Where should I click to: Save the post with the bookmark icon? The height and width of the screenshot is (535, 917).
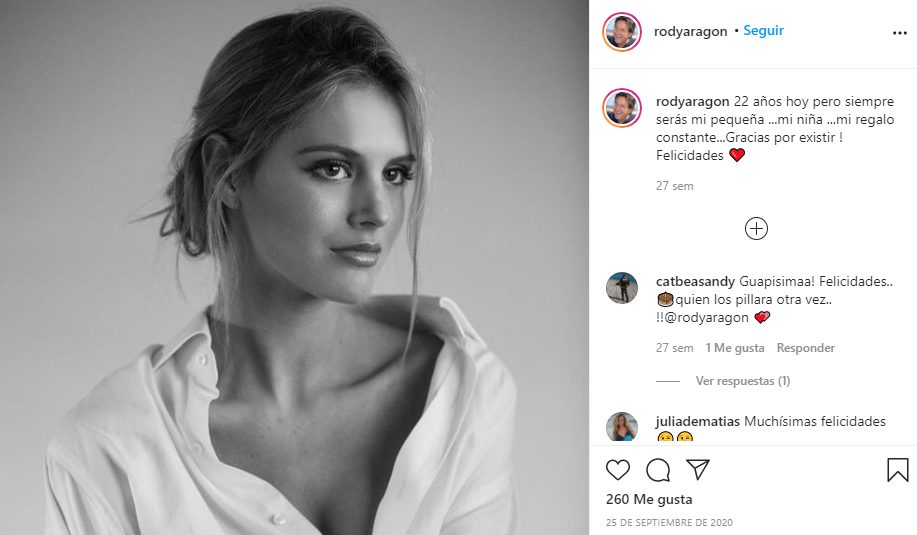click(x=897, y=469)
